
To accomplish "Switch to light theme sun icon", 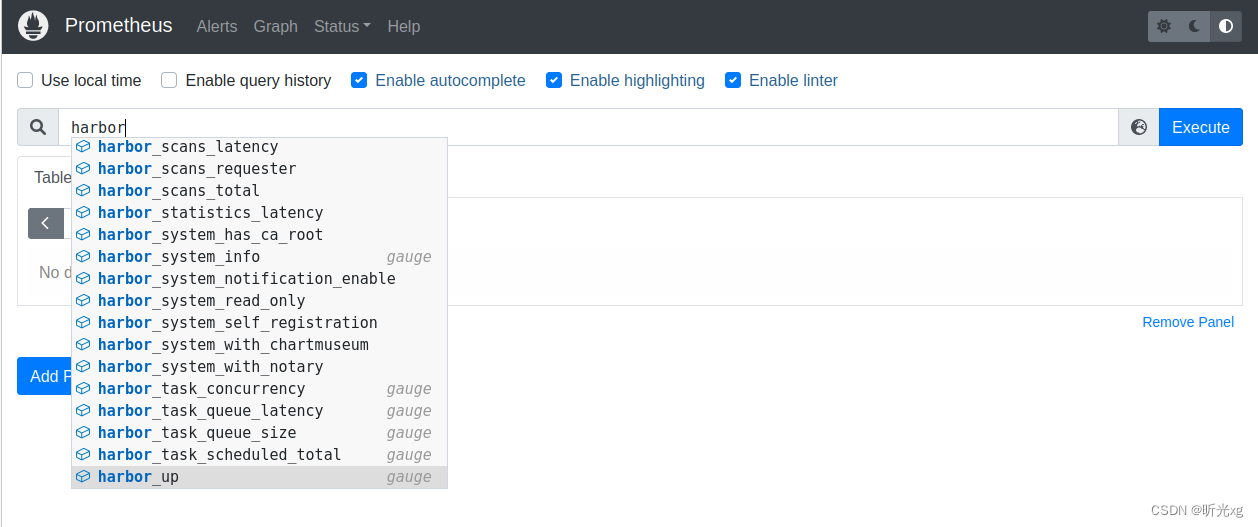I will pyautogui.click(x=1164, y=27).
